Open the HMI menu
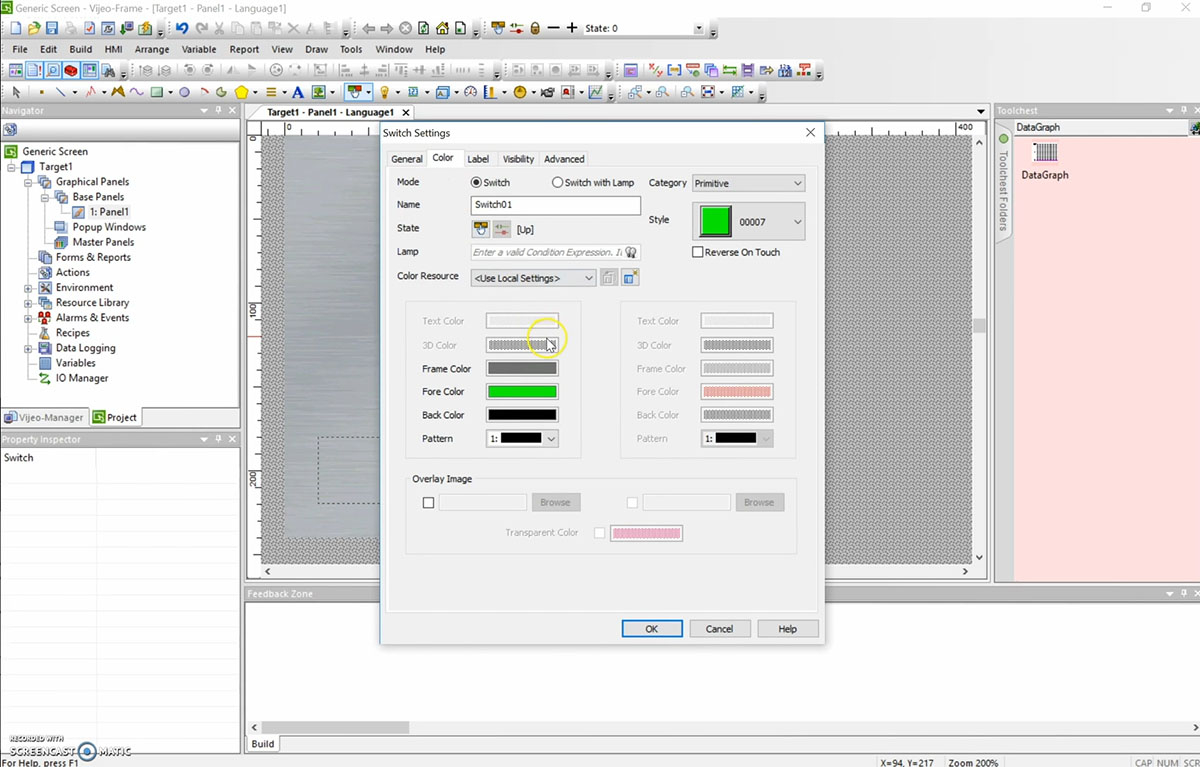The width and height of the screenshot is (1200, 767). [x=113, y=49]
